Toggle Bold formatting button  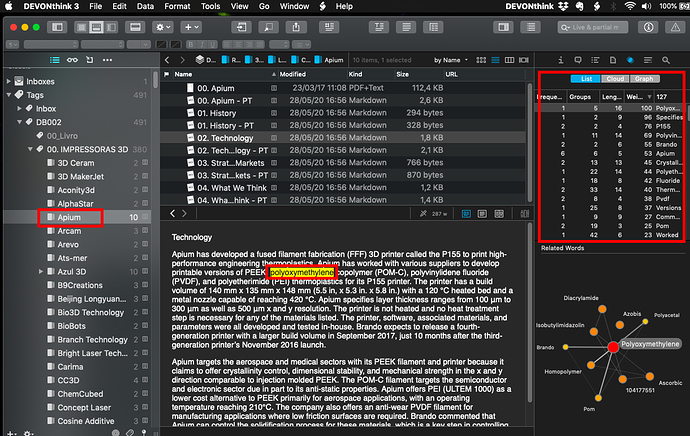pyautogui.click(x=191, y=44)
